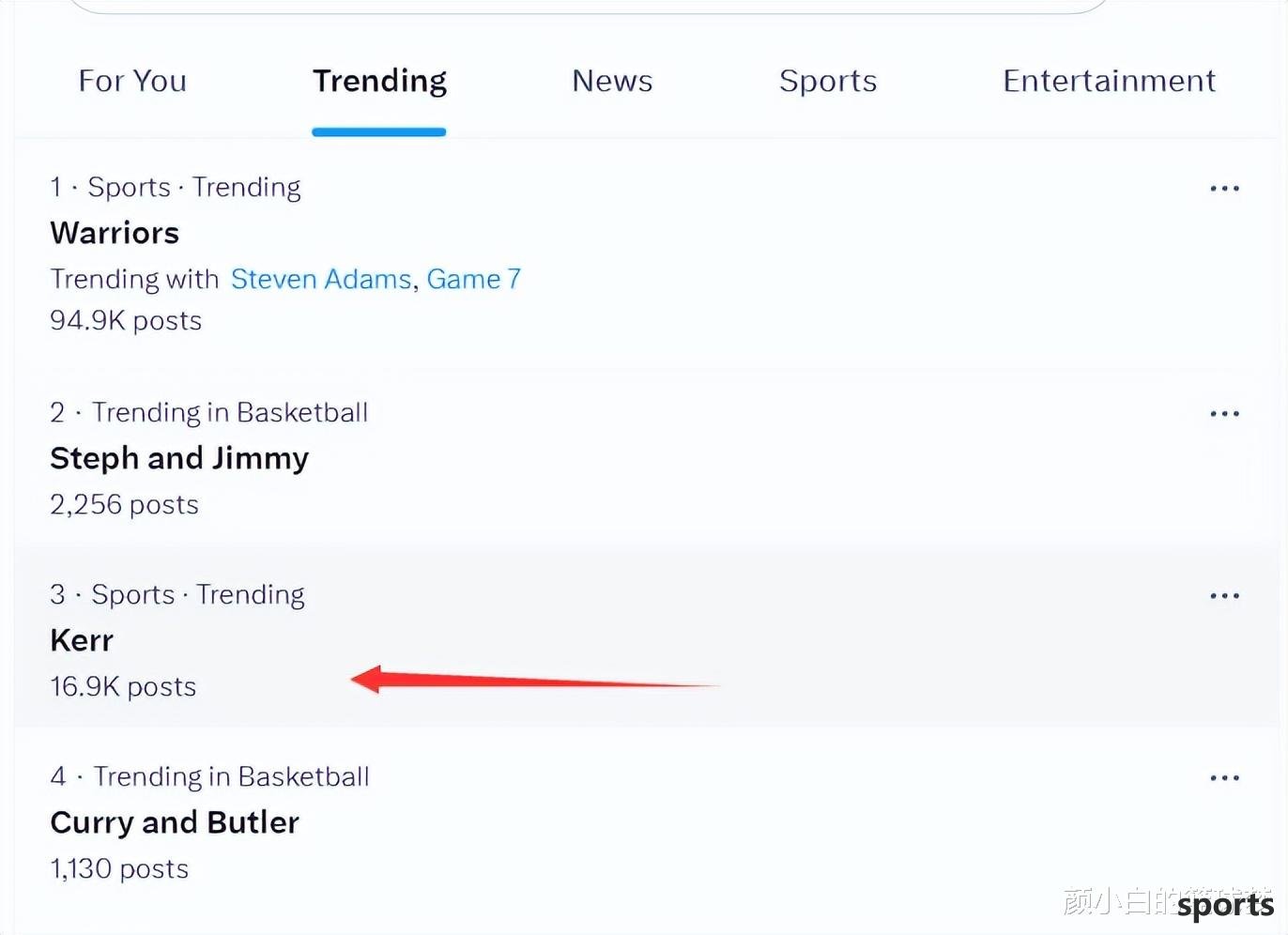Switch to the For You tab
The image size is (1288, 935).
tap(132, 81)
